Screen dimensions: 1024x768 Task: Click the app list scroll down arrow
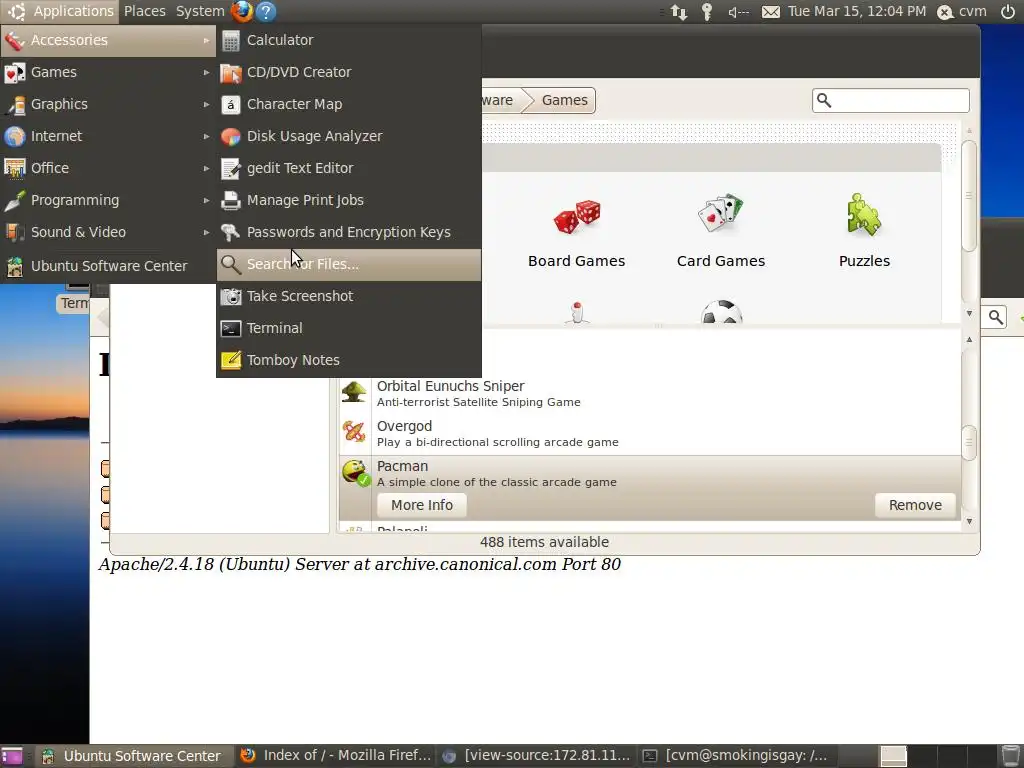pyautogui.click(x=969, y=521)
